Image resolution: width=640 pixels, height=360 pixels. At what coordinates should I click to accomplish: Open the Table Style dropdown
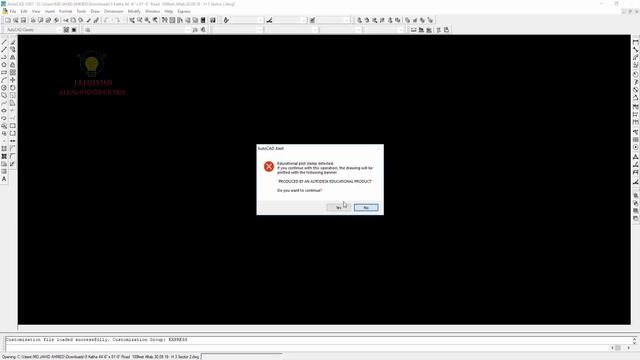click(x=347, y=20)
